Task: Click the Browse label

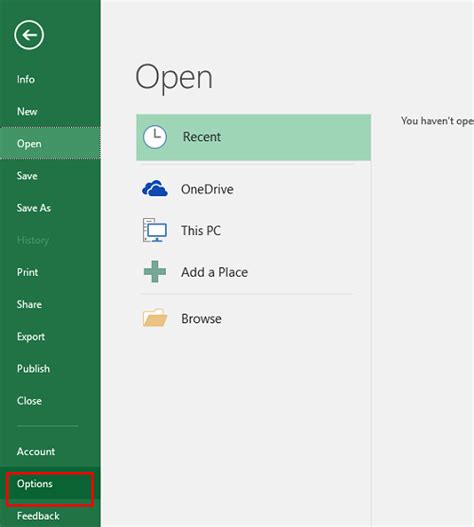Action: tap(201, 319)
